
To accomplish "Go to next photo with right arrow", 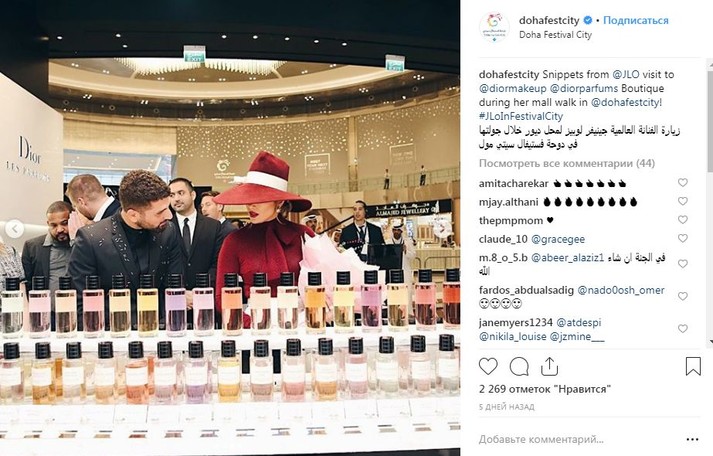I will point(444,229).
